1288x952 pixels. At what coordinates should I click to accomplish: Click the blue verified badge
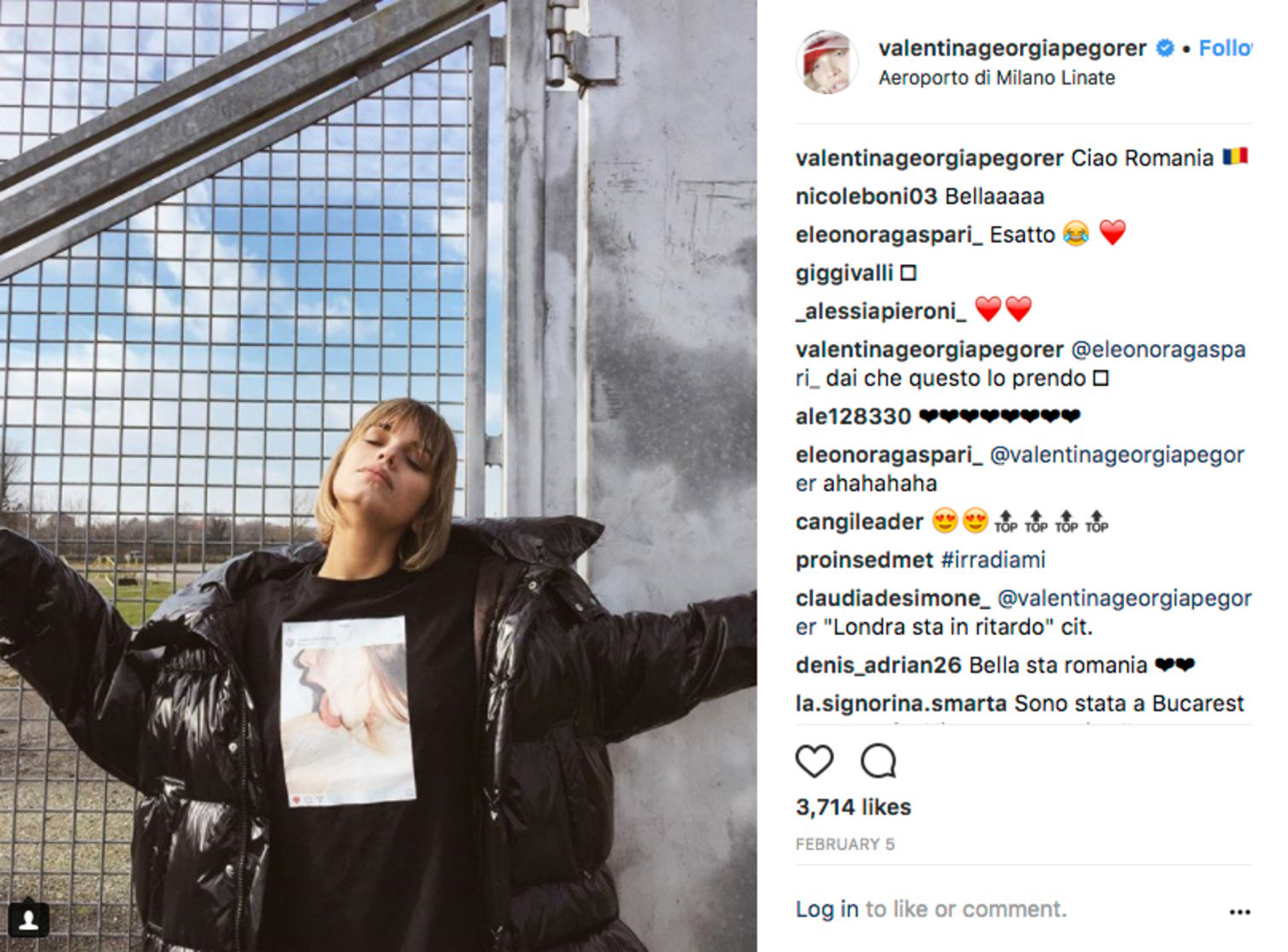(x=1164, y=49)
